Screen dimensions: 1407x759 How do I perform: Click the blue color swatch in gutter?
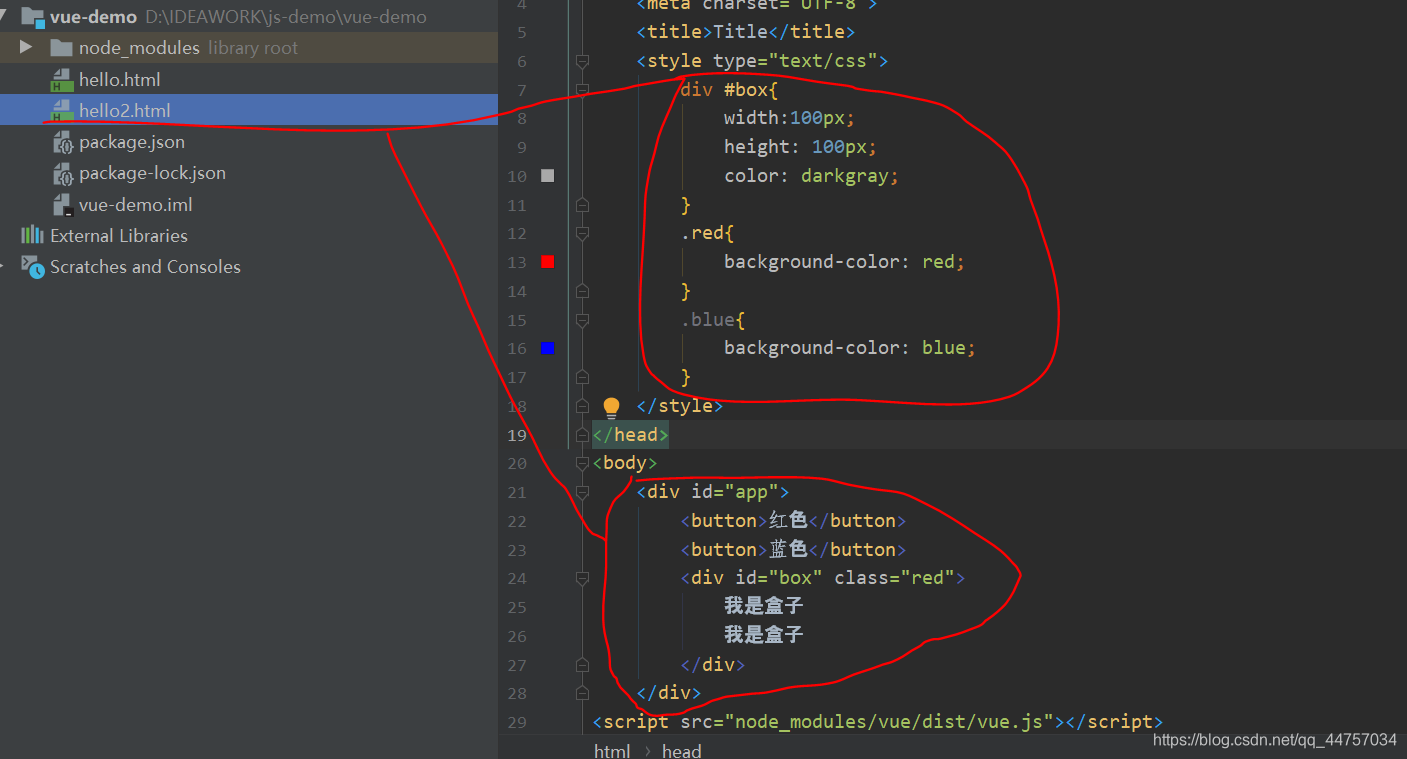[x=547, y=348]
